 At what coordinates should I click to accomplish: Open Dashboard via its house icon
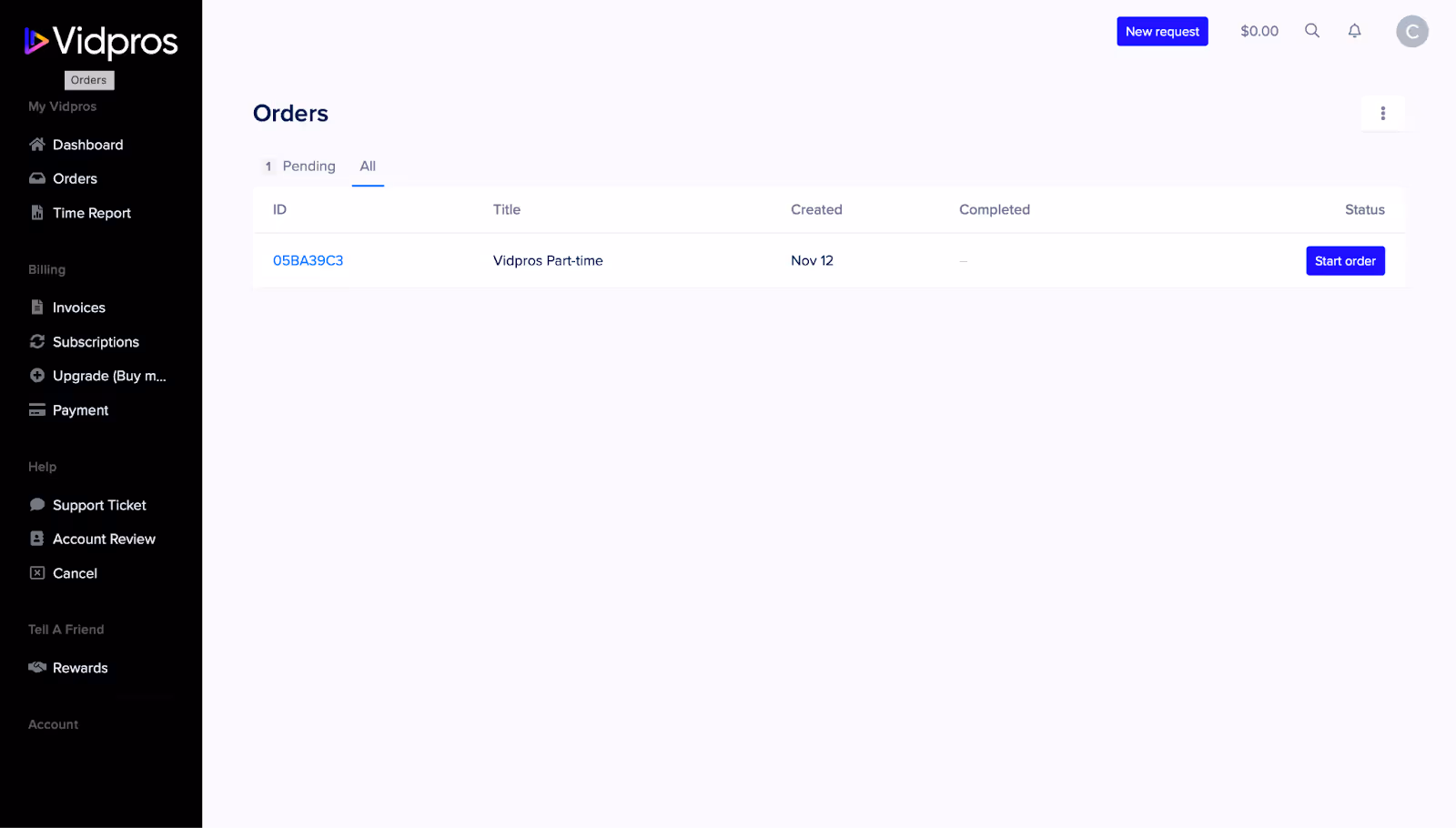pos(37,145)
